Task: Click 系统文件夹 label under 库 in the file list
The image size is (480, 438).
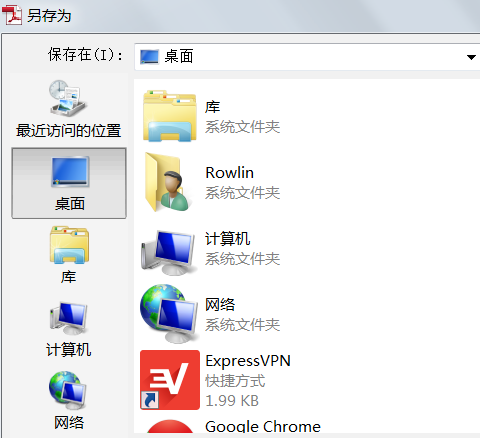Action: (x=243, y=127)
